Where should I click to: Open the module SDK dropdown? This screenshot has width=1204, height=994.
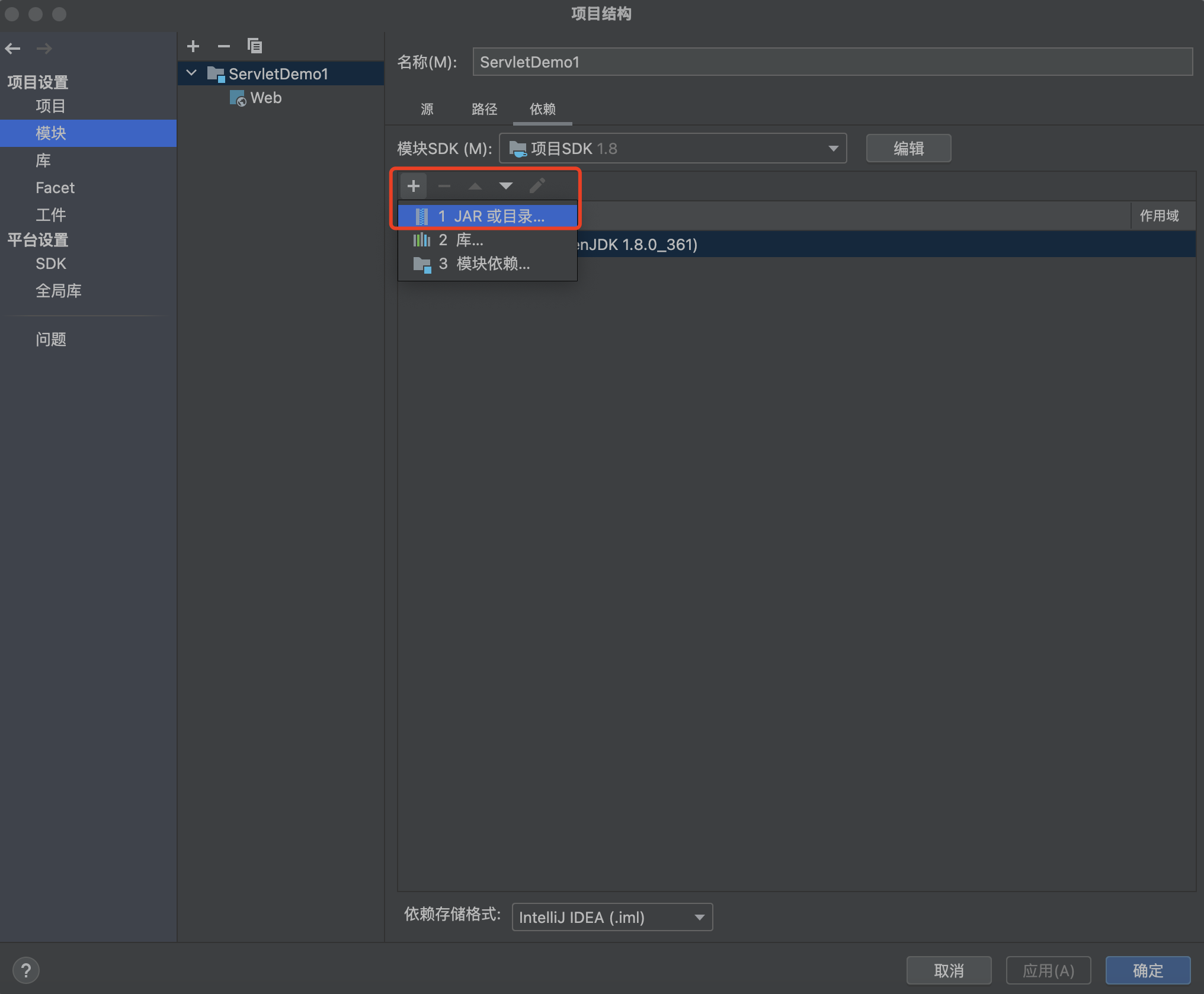pyautogui.click(x=673, y=148)
